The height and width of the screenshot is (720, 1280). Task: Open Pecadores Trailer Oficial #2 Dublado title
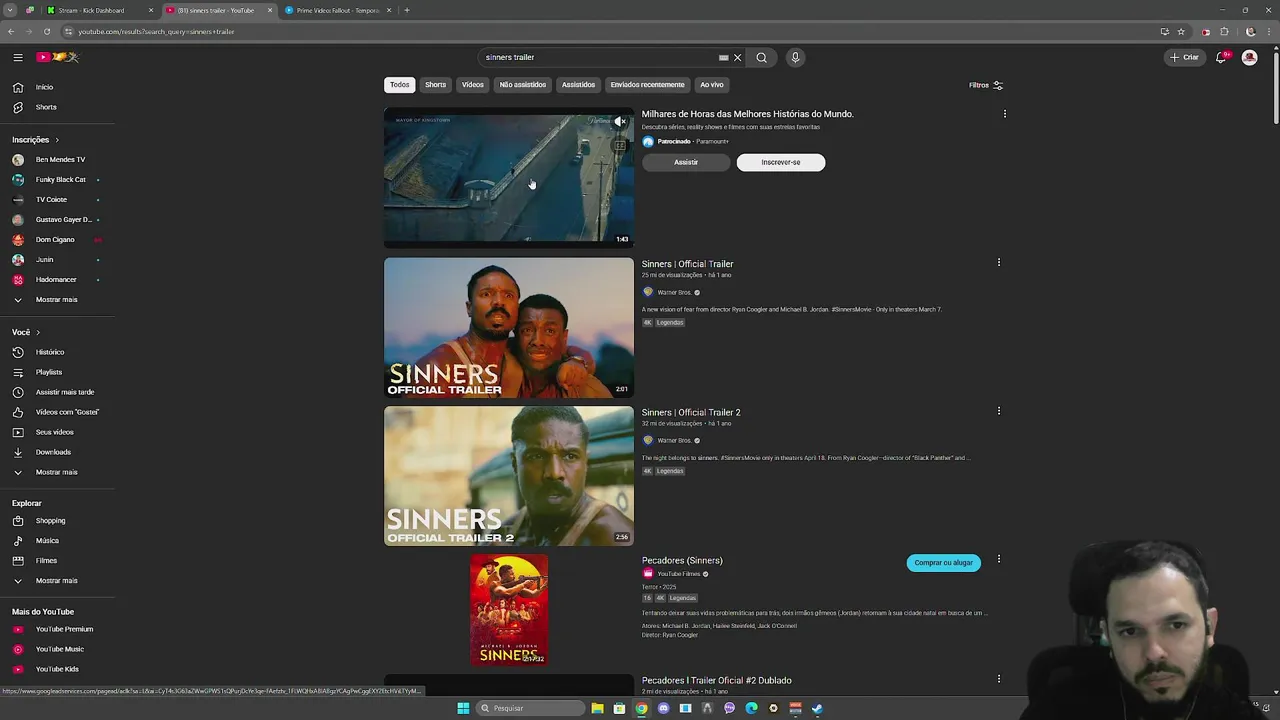click(x=717, y=680)
